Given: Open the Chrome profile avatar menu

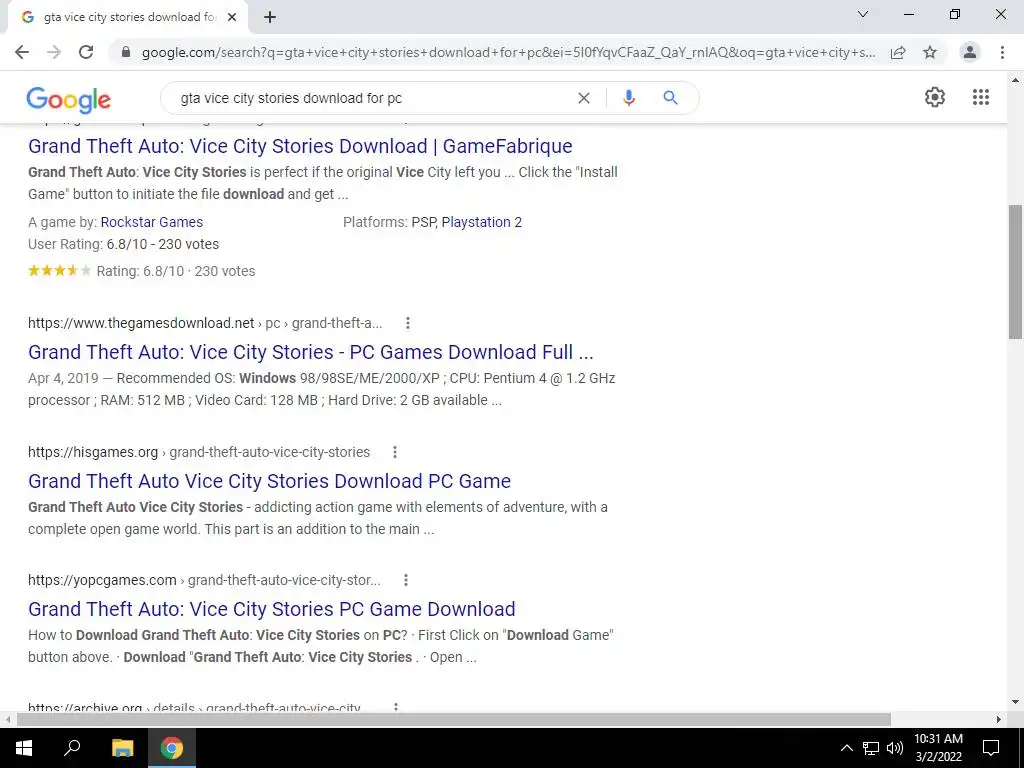Looking at the screenshot, I should [970, 52].
